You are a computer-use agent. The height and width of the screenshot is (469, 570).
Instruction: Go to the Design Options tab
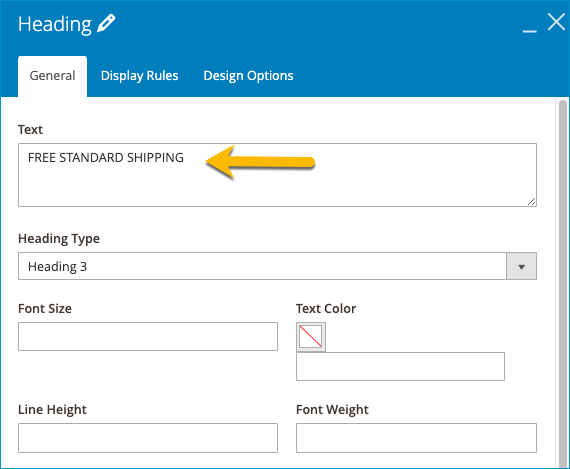(248, 76)
